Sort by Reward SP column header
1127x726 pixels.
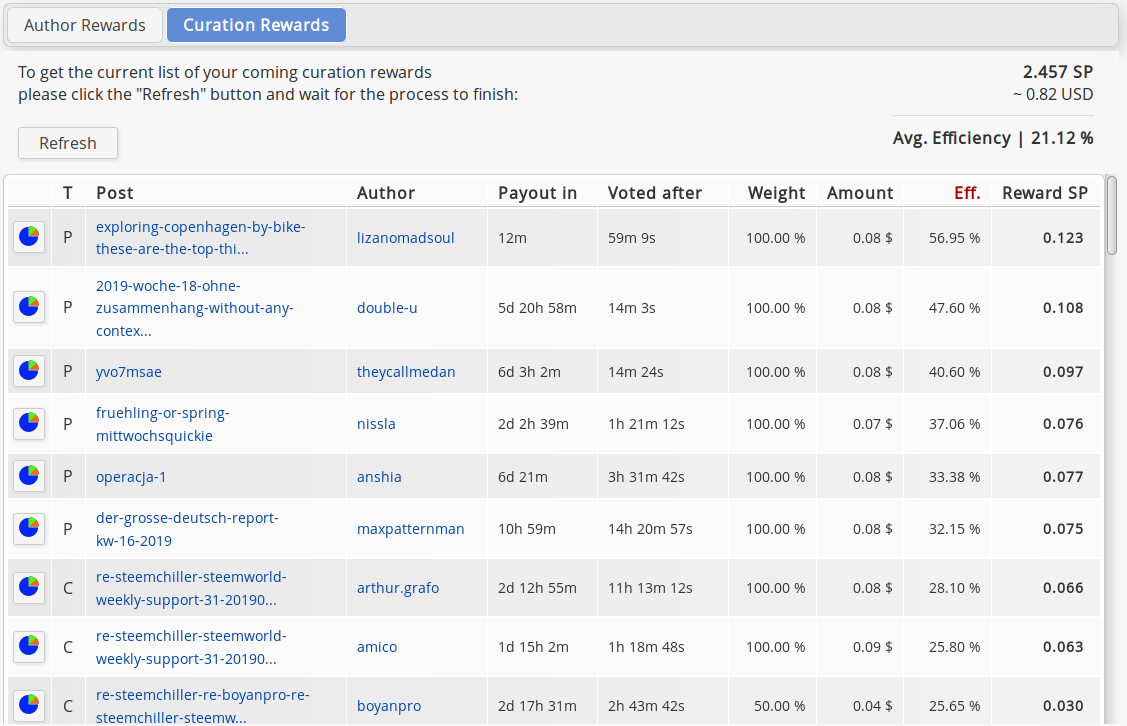[x=1045, y=193]
